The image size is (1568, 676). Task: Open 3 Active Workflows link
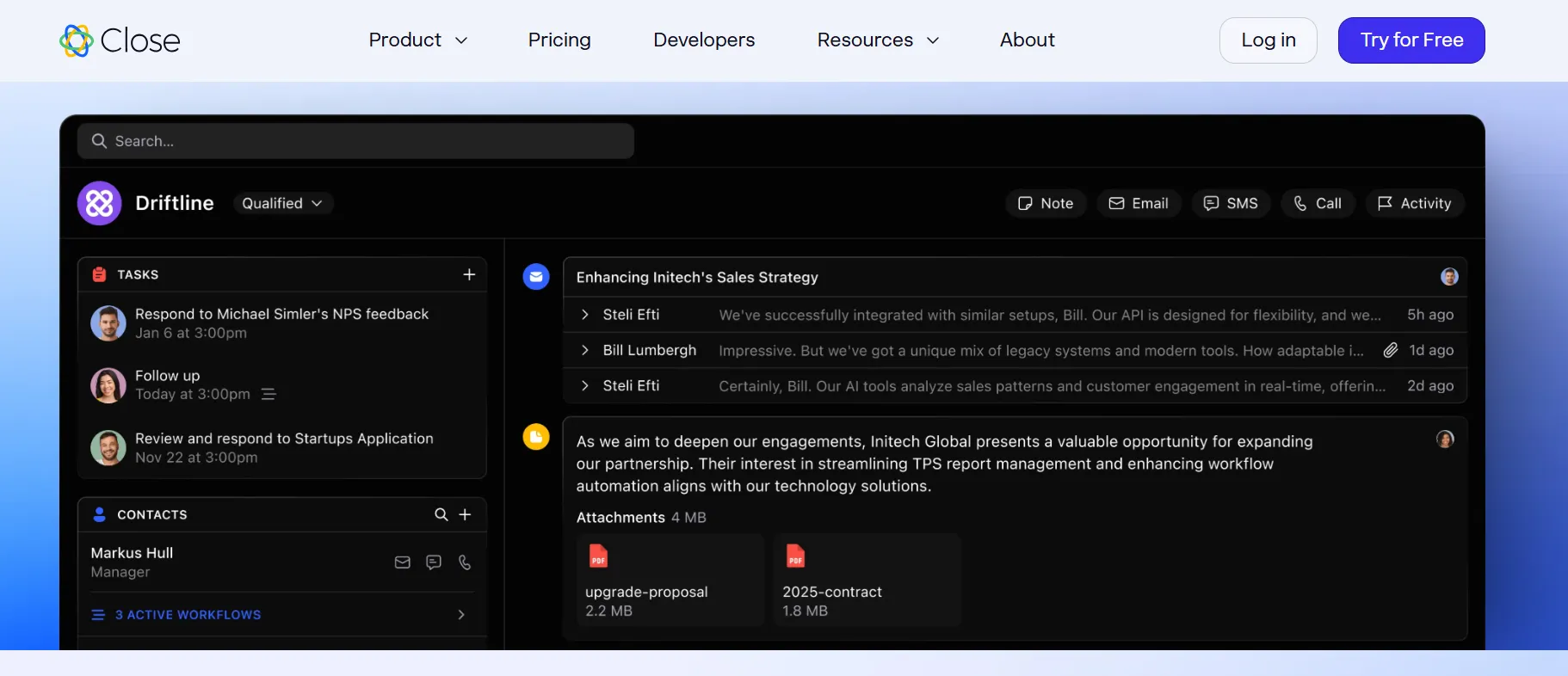[188, 615]
